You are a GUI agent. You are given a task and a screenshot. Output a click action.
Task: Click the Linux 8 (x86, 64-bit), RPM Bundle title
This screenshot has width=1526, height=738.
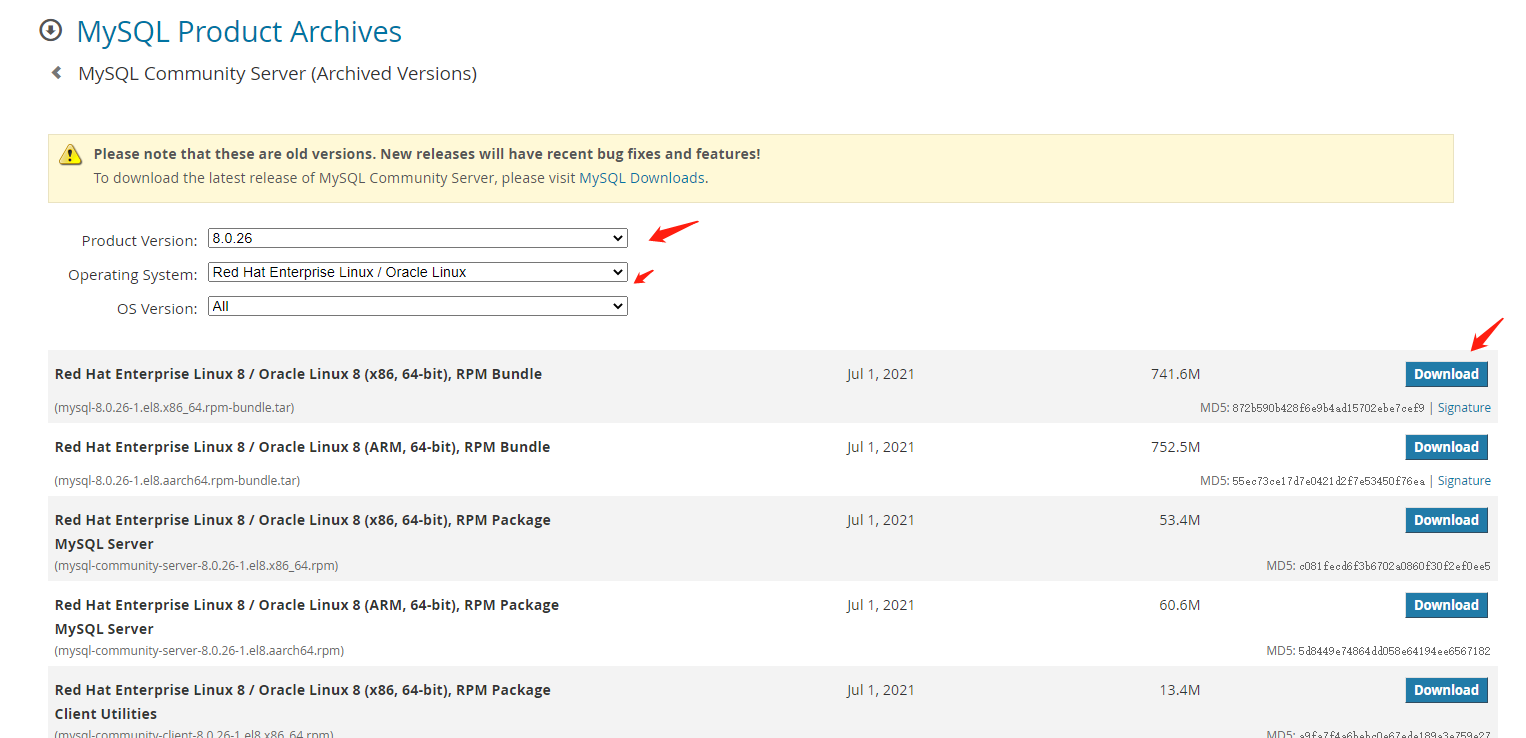298,374
